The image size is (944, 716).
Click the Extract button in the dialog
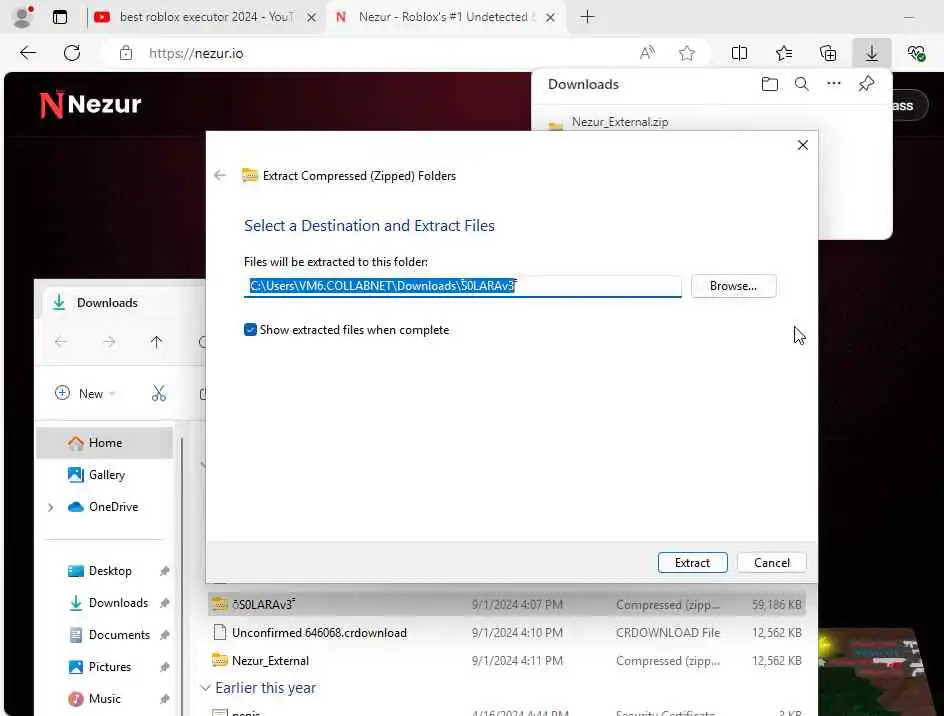point(692,562)
